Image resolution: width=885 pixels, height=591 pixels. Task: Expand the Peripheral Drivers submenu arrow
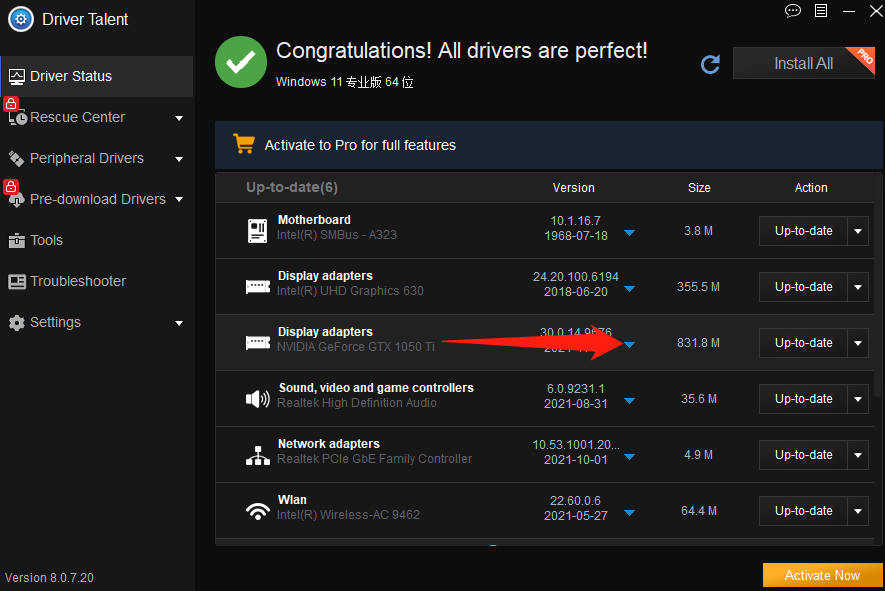[x=179, y=159]
